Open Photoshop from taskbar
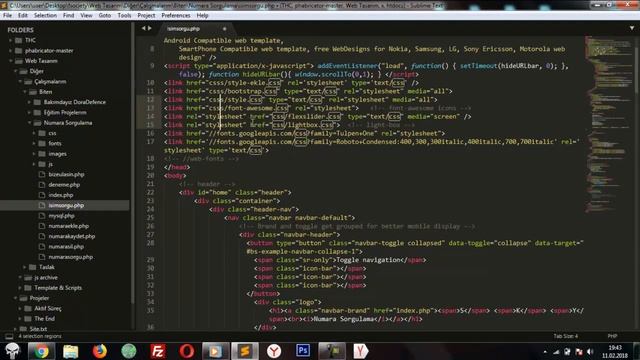 point(303,351)
